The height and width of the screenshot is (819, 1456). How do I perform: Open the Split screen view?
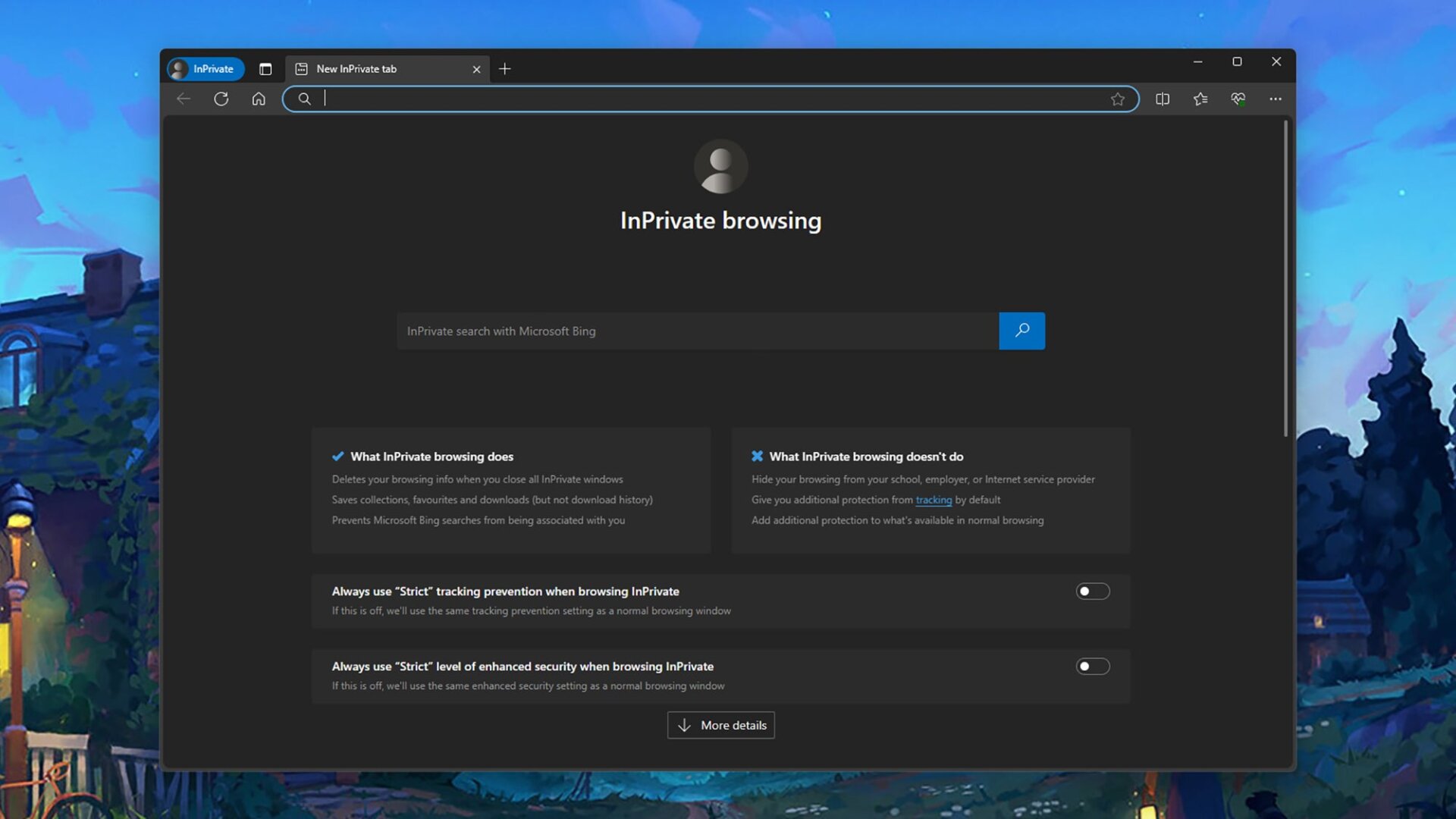point(1163,99)
